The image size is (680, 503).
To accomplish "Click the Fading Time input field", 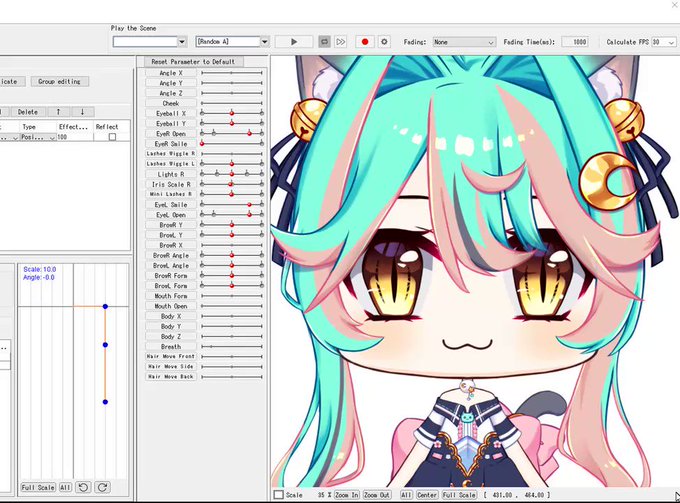I will pos(575,42).
